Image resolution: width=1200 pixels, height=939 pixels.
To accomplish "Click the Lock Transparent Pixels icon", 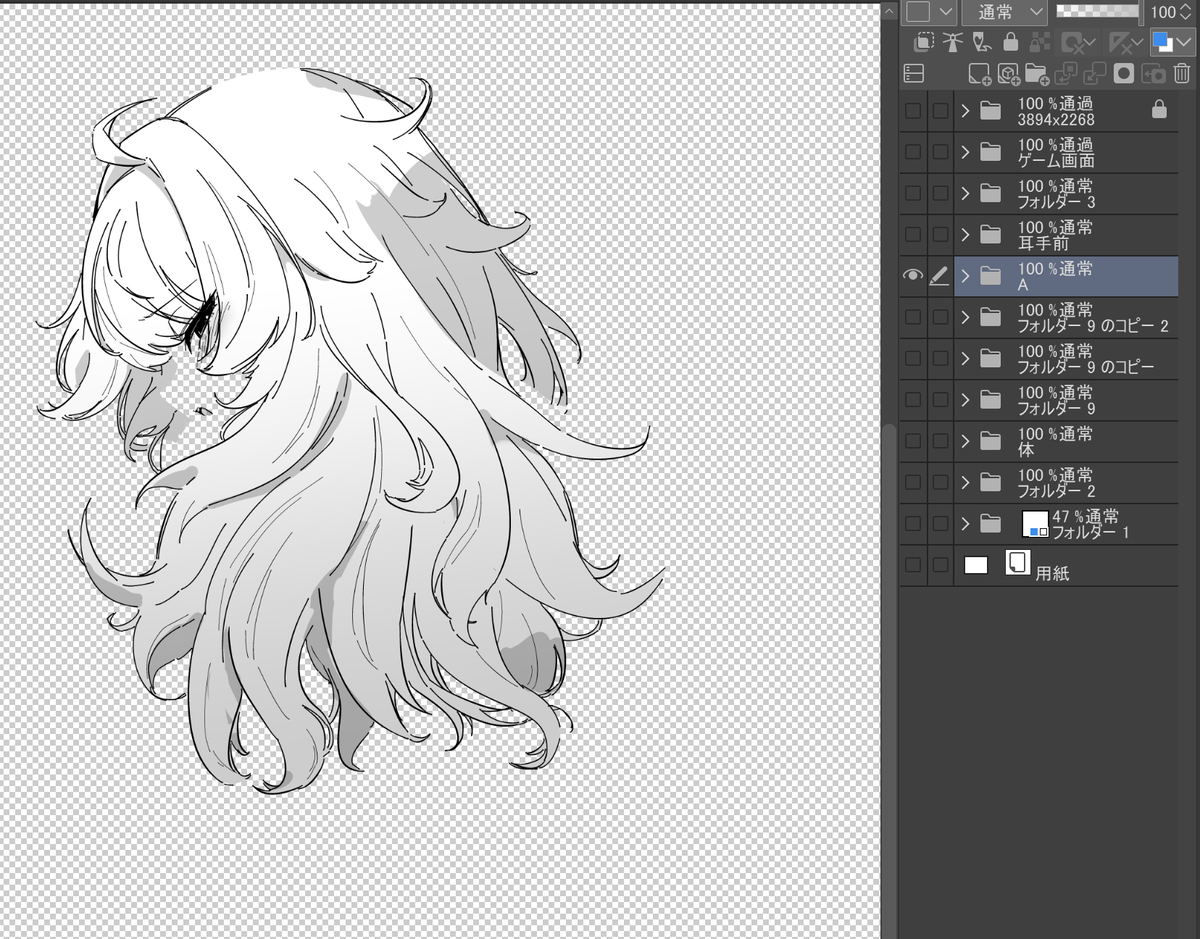I will tap(1040, 42).
